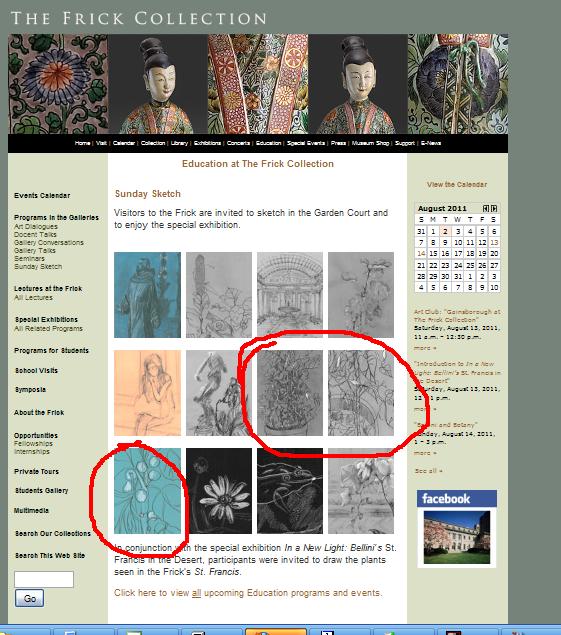The height and width of the screenshot is (635, 561).
Task: Open Search Our Collections link
Action: (53, 534)
